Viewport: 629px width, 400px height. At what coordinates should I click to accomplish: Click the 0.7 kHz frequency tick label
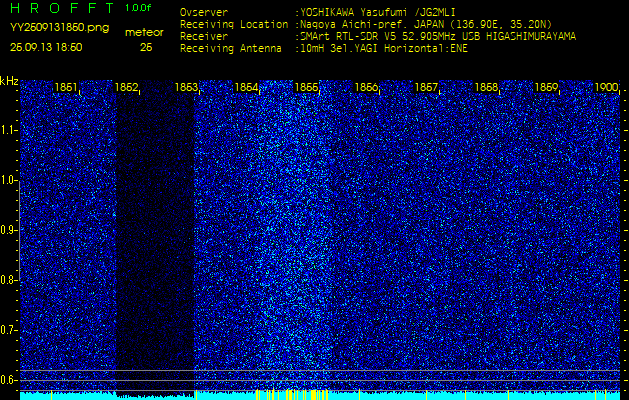coord(8,330)
